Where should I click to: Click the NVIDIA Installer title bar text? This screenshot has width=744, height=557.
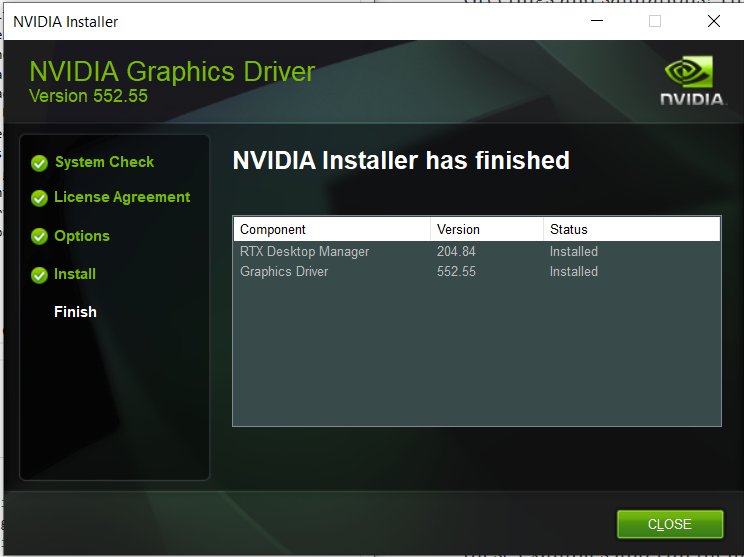pos(65,22)
